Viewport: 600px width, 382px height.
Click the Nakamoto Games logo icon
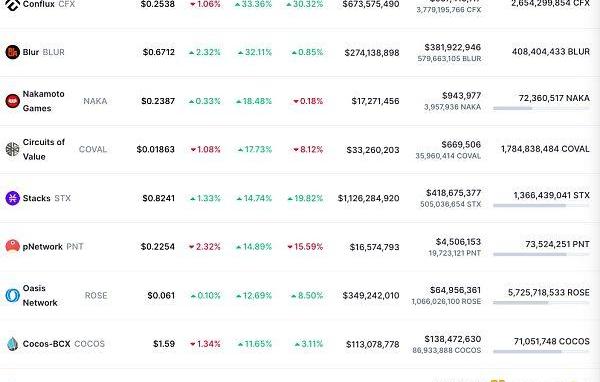click(12, 101)
